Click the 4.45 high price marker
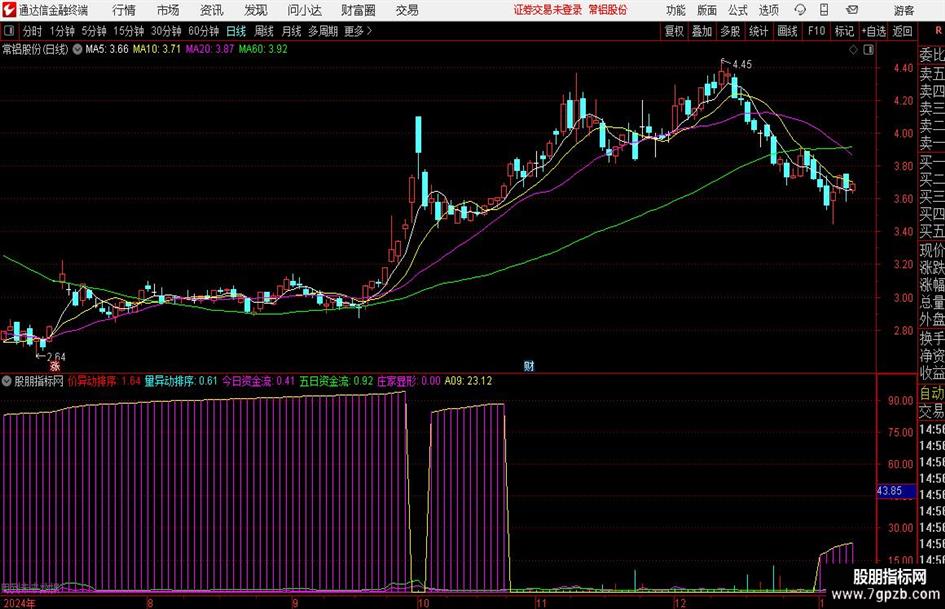Image resolution: width=945 pixels, height=609 pixels. pyautogui.click(x=742, y=65)
